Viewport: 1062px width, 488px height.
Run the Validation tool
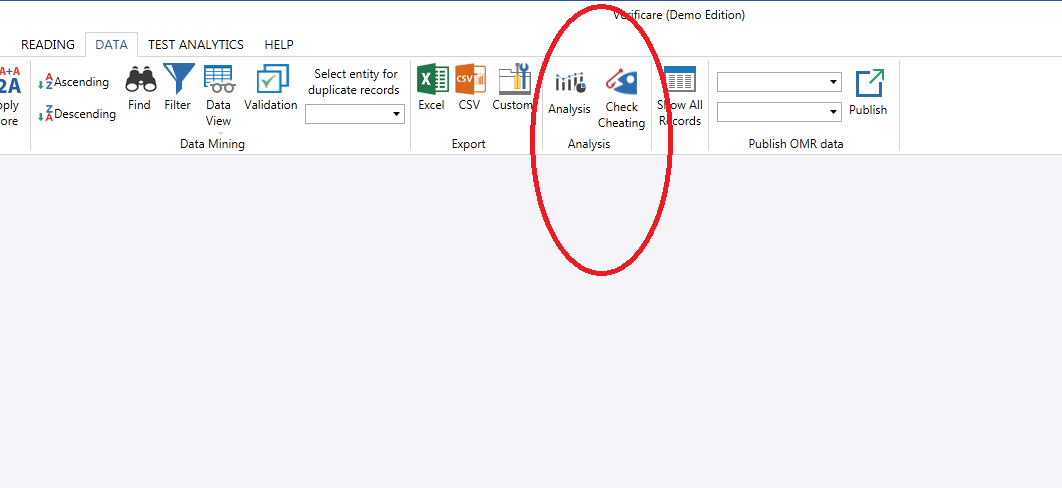click(x=271, y=89)
